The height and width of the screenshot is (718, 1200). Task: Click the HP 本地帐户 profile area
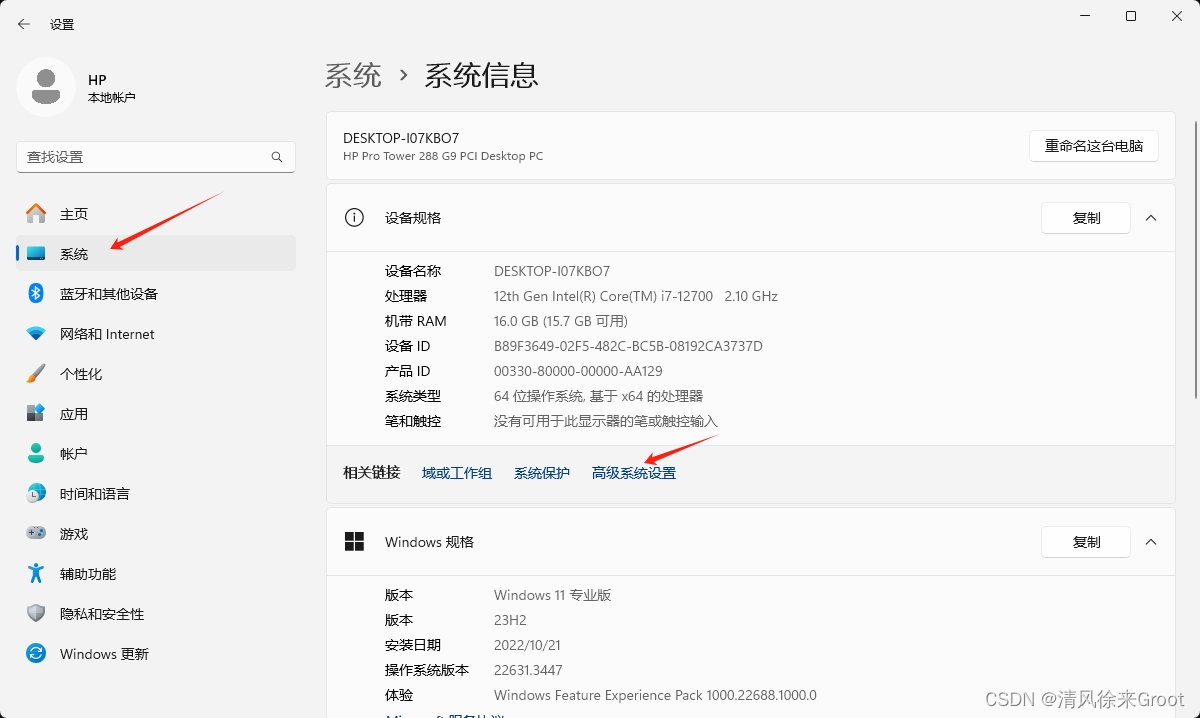click(80, 87)
